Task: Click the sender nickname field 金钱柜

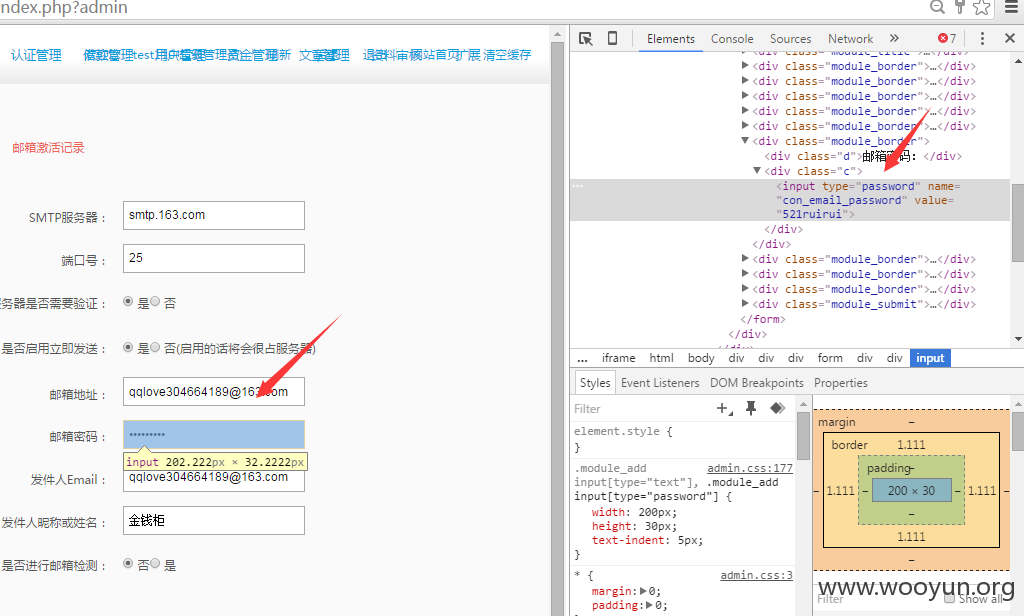Action: point(214,521)
